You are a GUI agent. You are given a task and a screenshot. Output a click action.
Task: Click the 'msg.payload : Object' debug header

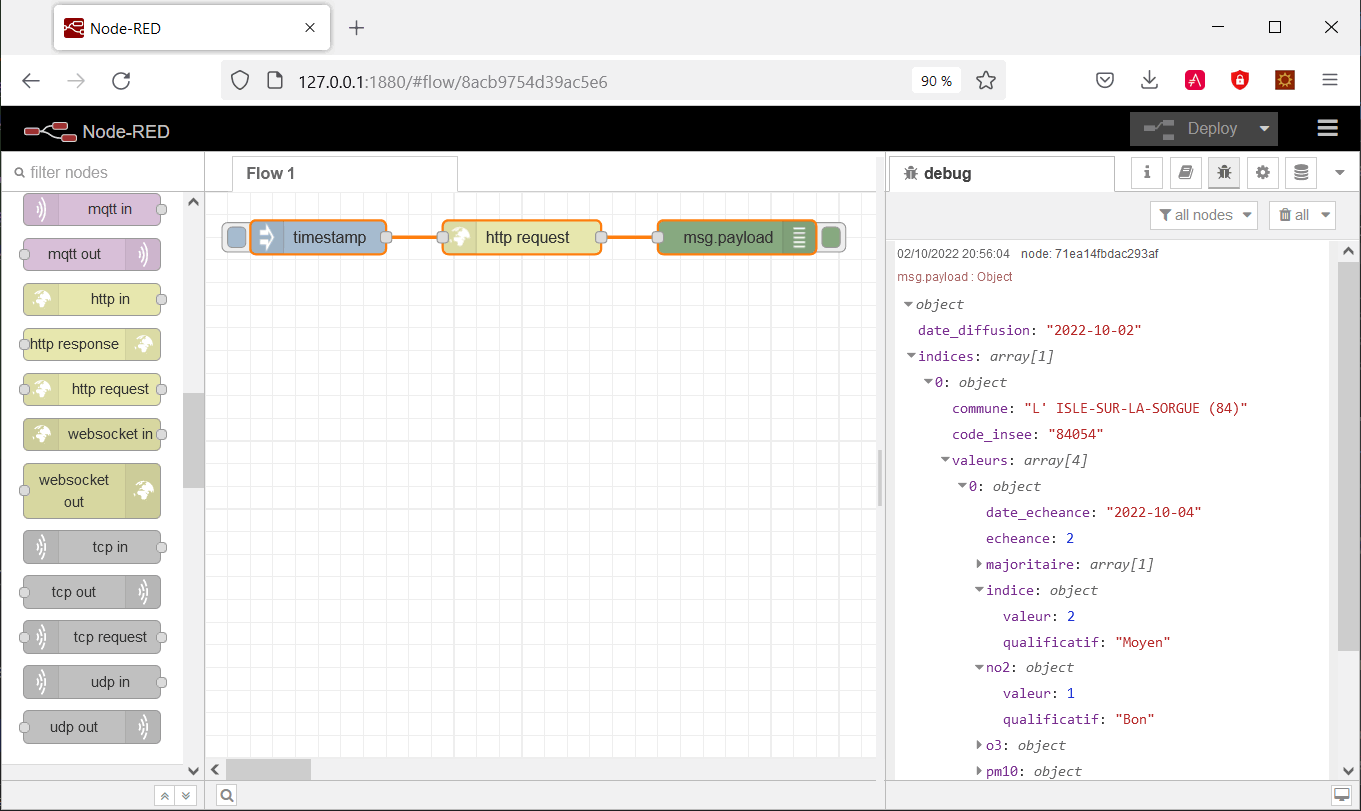(x=955, y=277)
